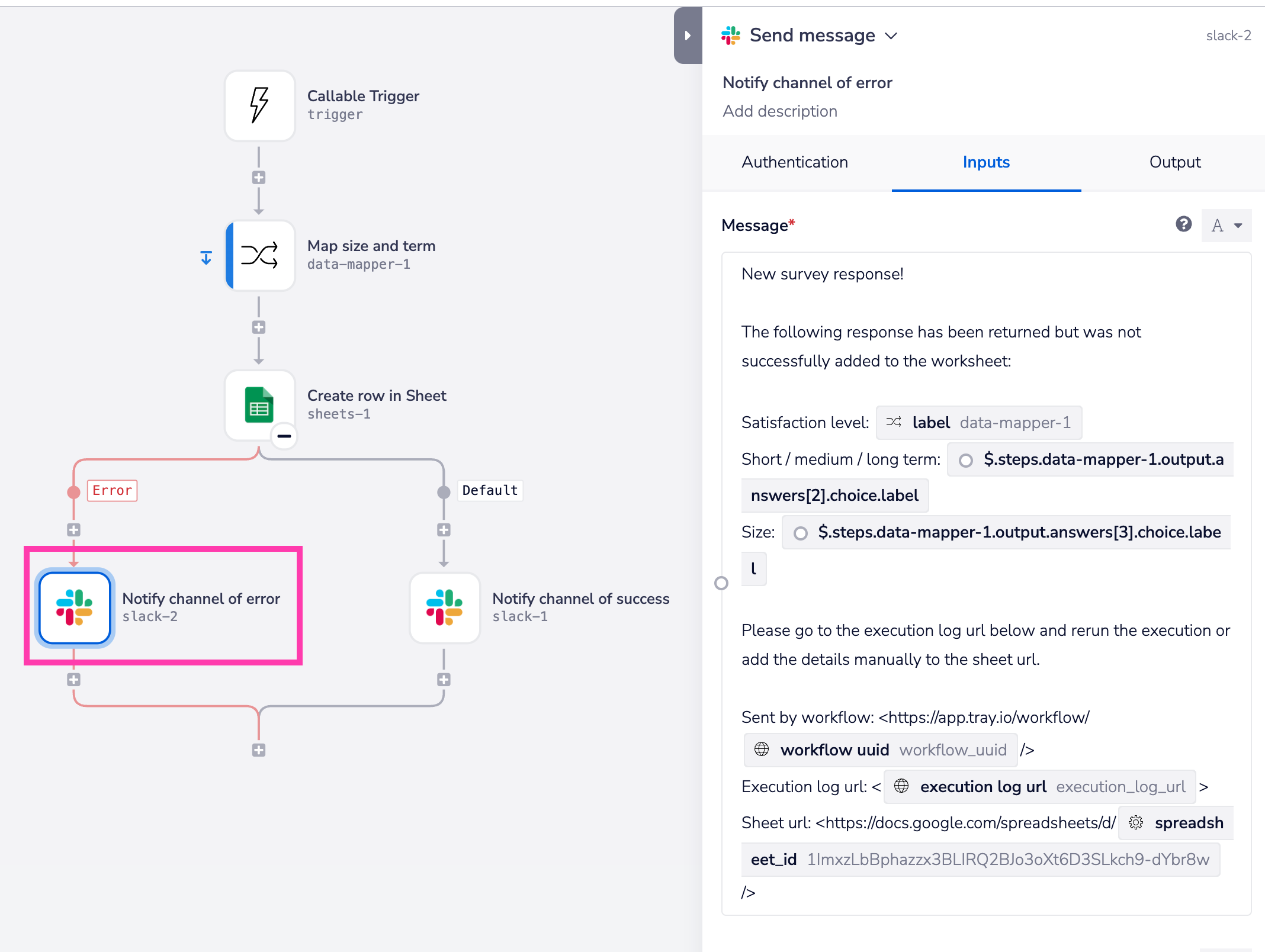Collapse the Create row in Sheet branches
Screen dimensions: 1265x952
click(284, 436)
